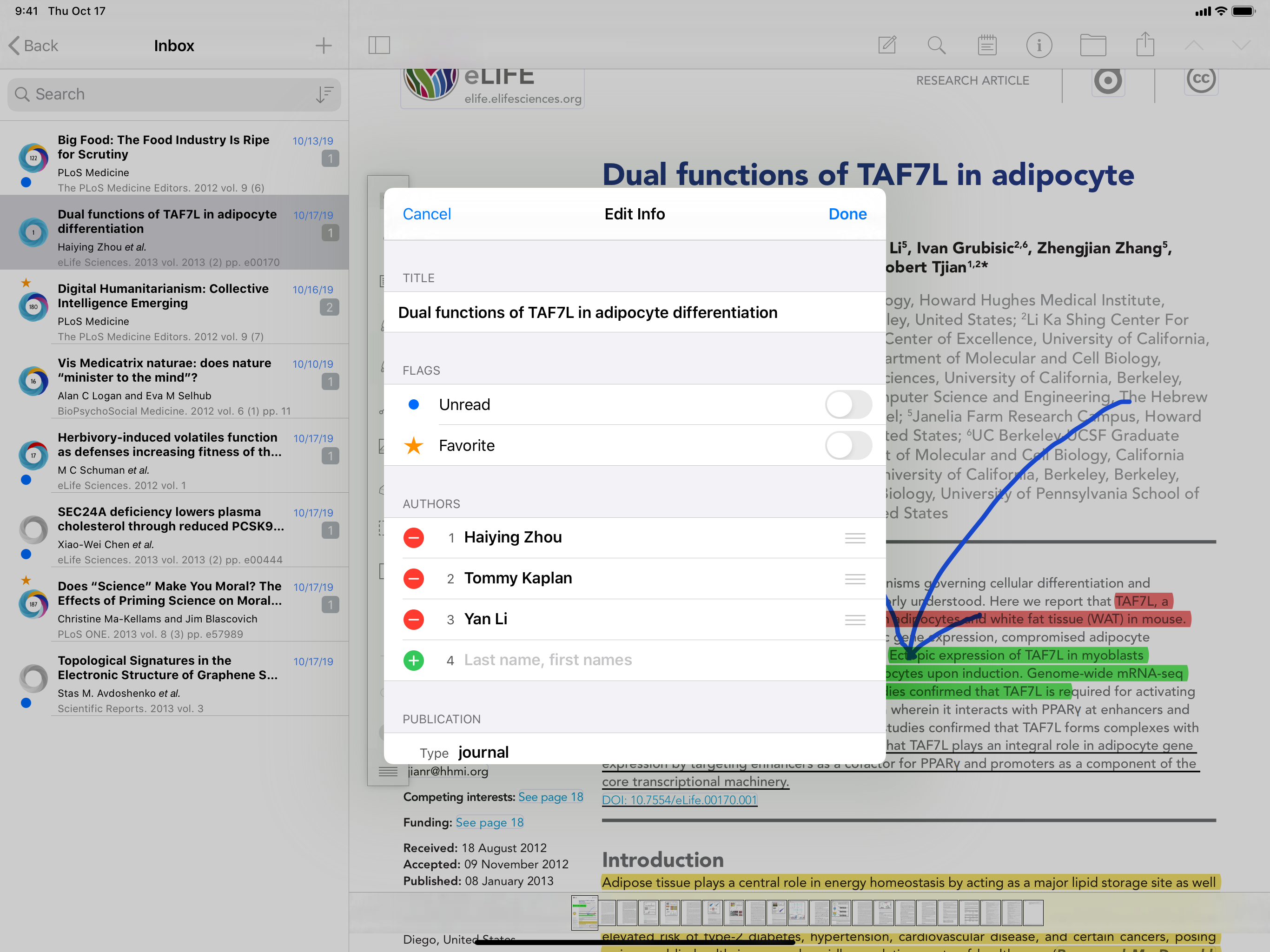Tap the 'Last name, first names' field
Viewport: 1270px width, 952px height.
tap(548, 660)
